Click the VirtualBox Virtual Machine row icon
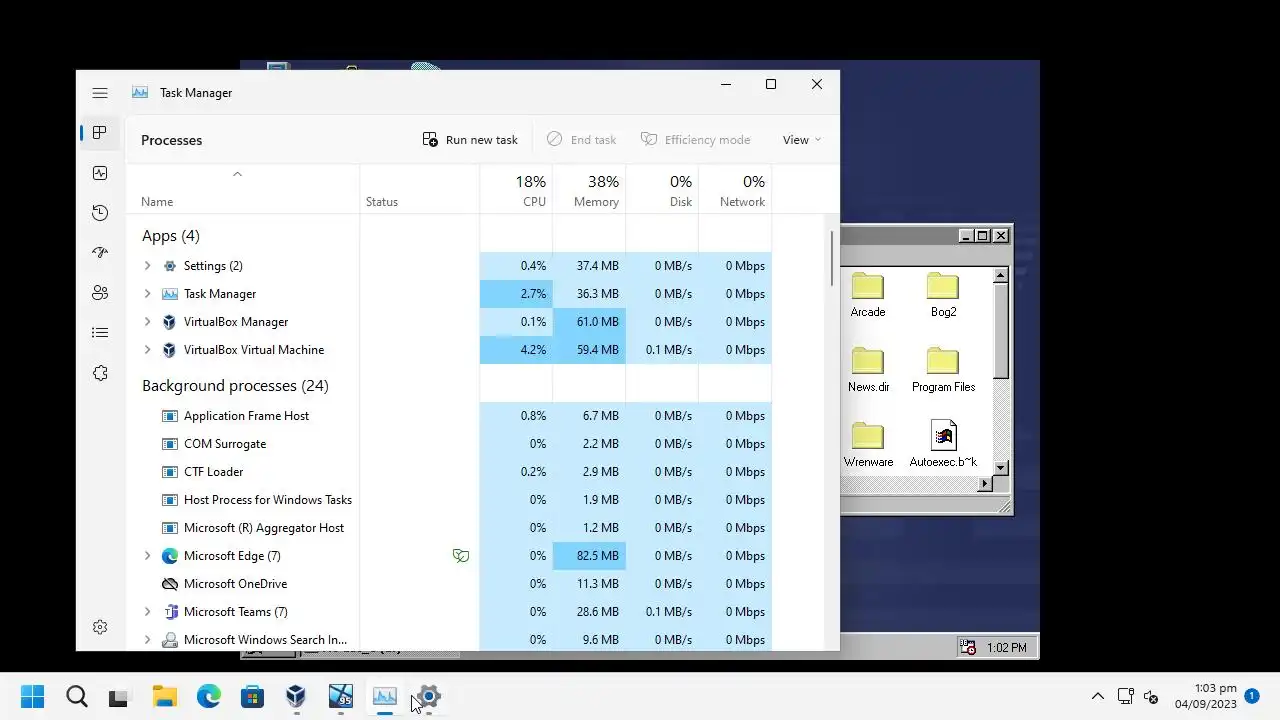 pos(170,350)
